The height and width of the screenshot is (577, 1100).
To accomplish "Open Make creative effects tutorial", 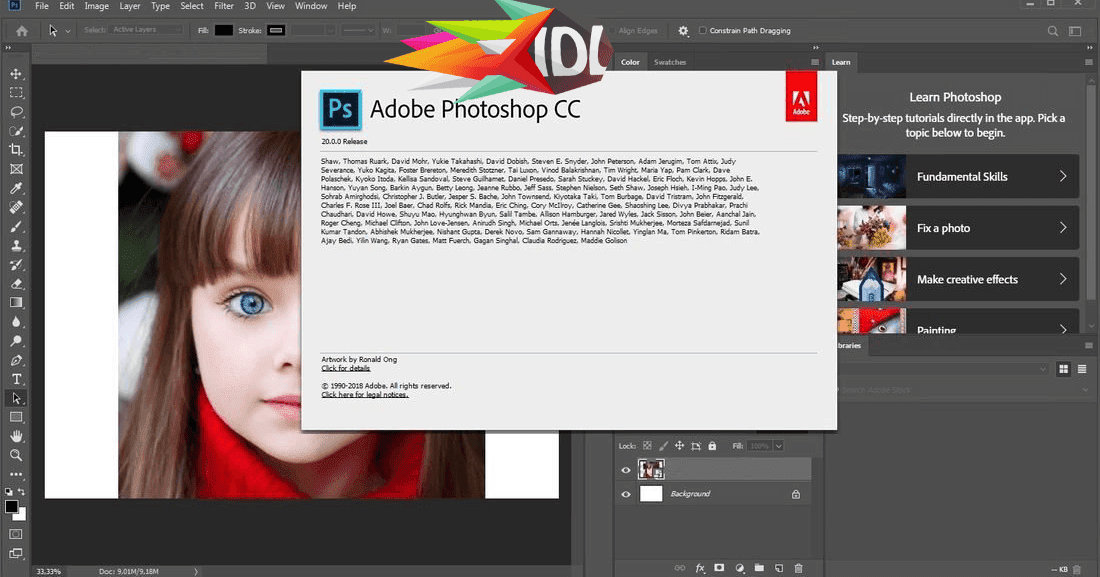I will [x=958, y=279].
